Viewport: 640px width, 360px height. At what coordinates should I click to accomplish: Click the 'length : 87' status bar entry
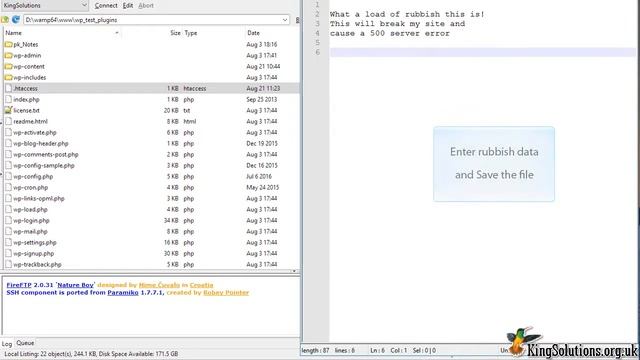click(316, 351)
